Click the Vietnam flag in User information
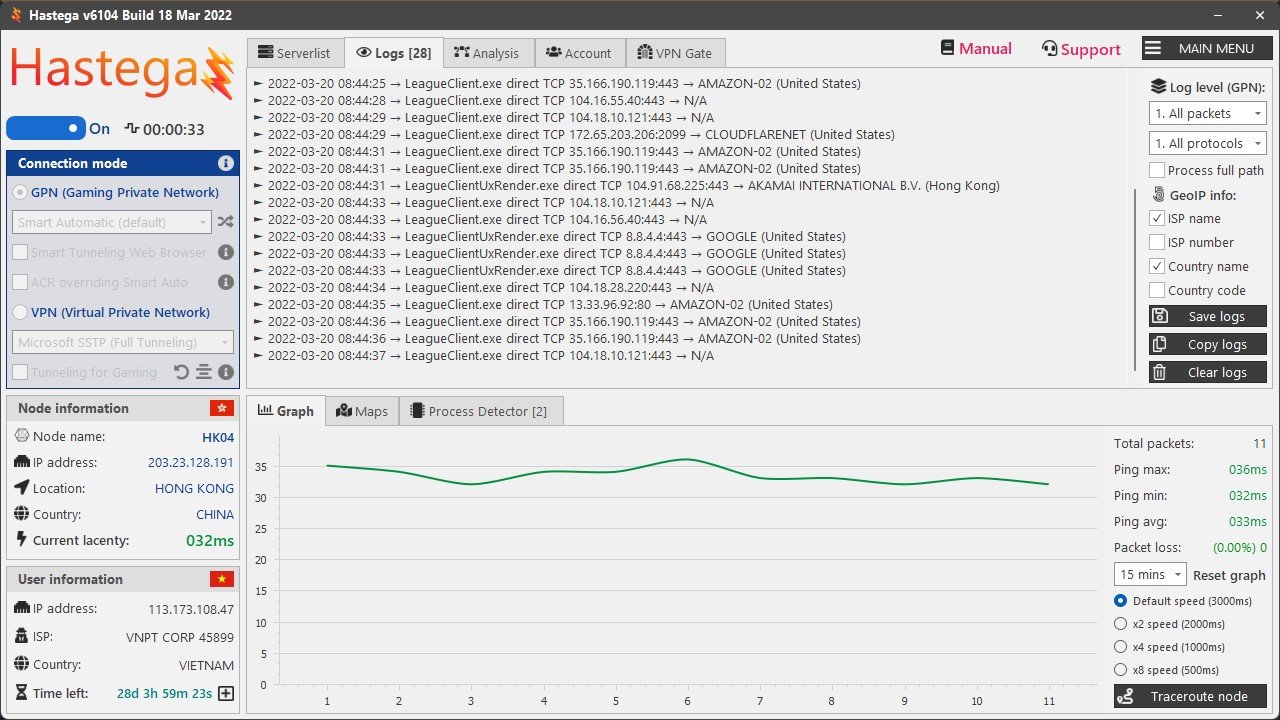1280x720 pixels. click(x=222, y=579)
